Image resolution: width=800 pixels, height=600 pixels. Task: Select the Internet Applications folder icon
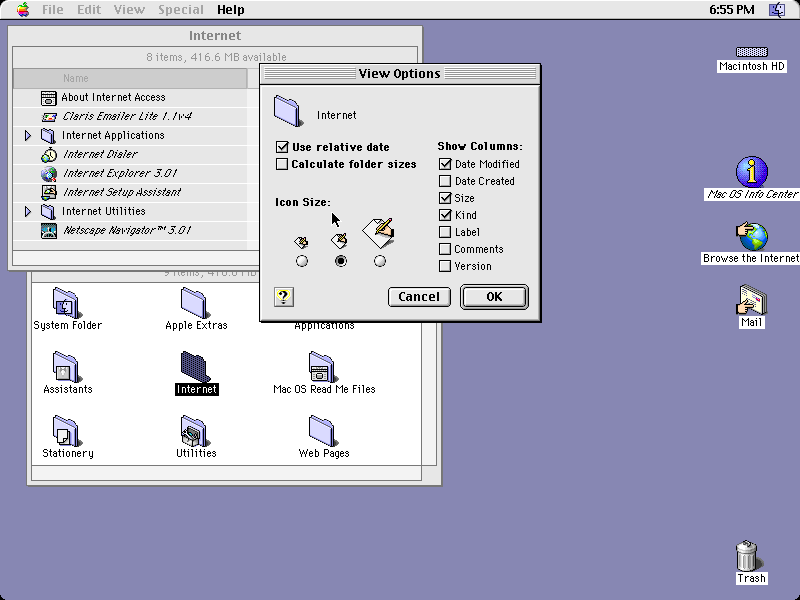(48, 136)
